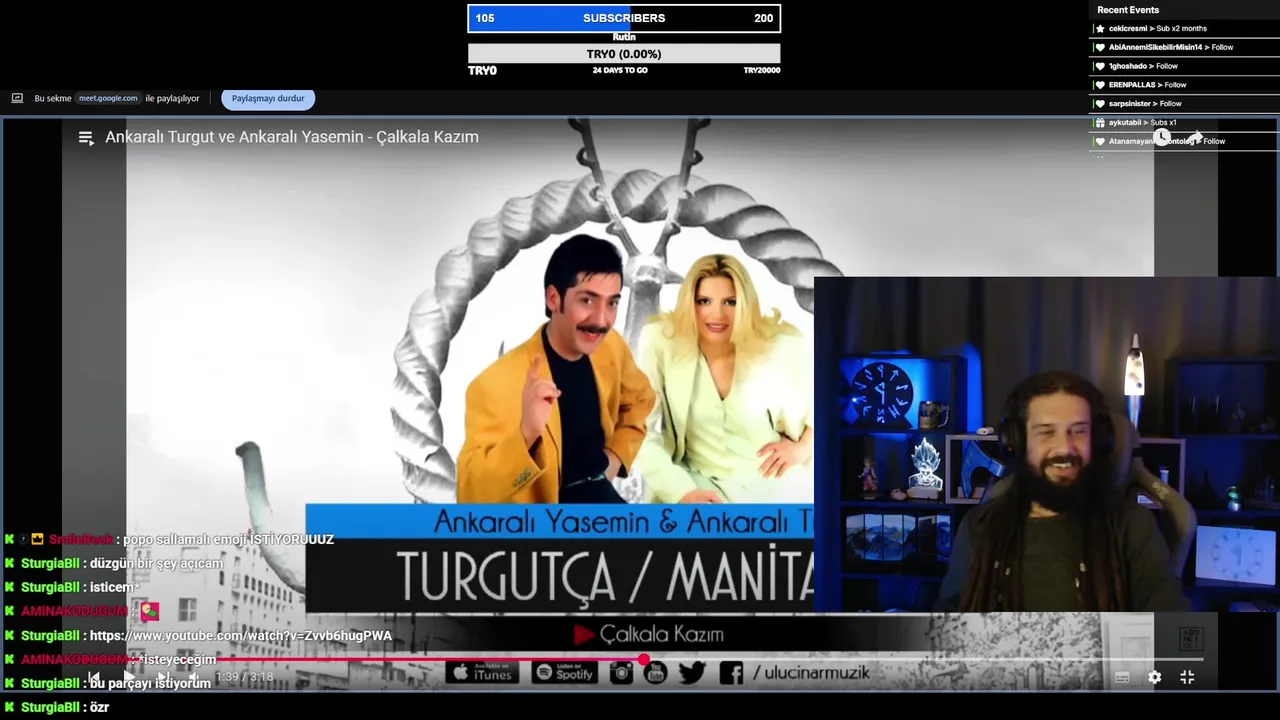Toggle the subtitles icon in the player
Image resolution: width=1280 pixels, height=720 pixels.
[1122, 677]
